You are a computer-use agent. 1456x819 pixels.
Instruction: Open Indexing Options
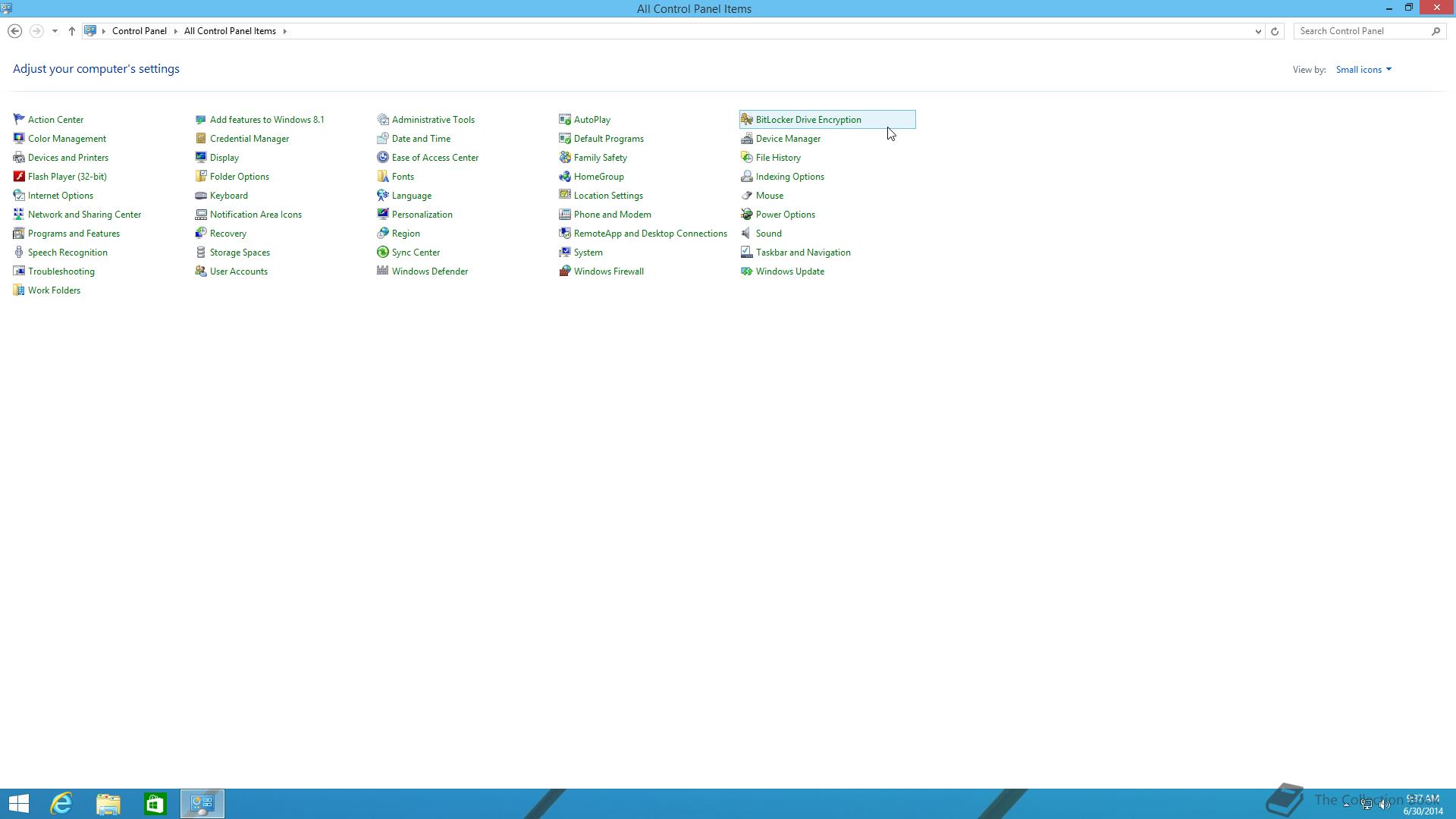point(790,177)
